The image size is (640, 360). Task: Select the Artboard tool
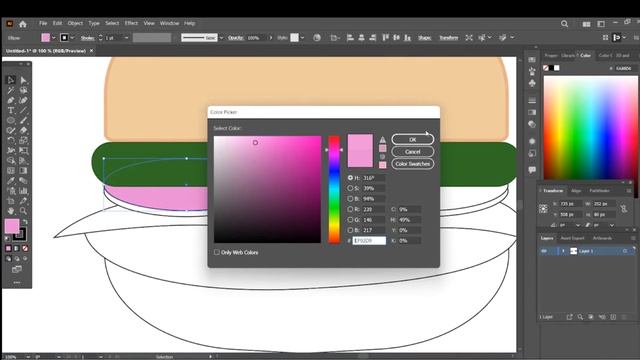click(11, 201)
